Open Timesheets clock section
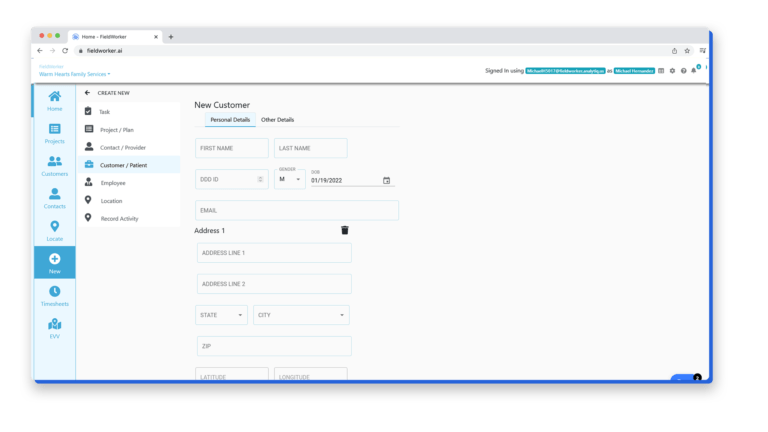This screenshot has width=768, height=432. point(54,296)
